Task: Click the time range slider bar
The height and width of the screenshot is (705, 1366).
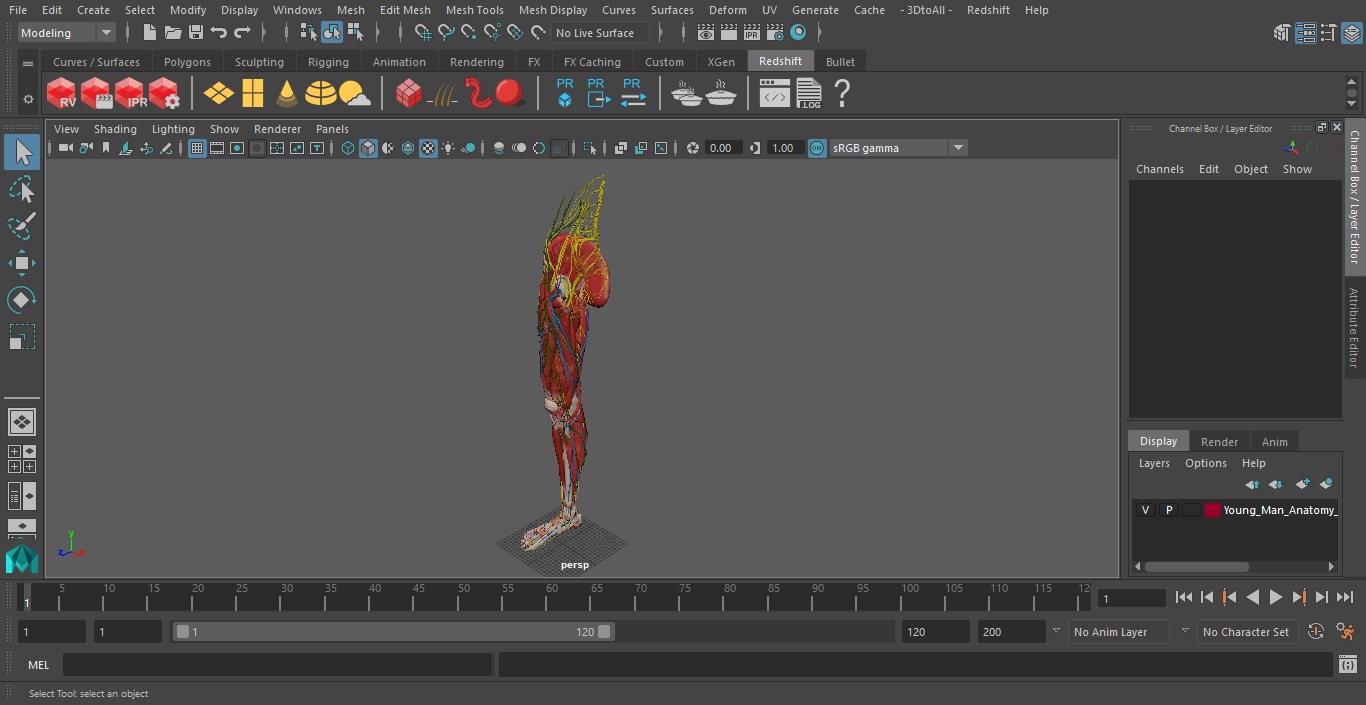Action: pyautogui.click(x=393, y=632)
